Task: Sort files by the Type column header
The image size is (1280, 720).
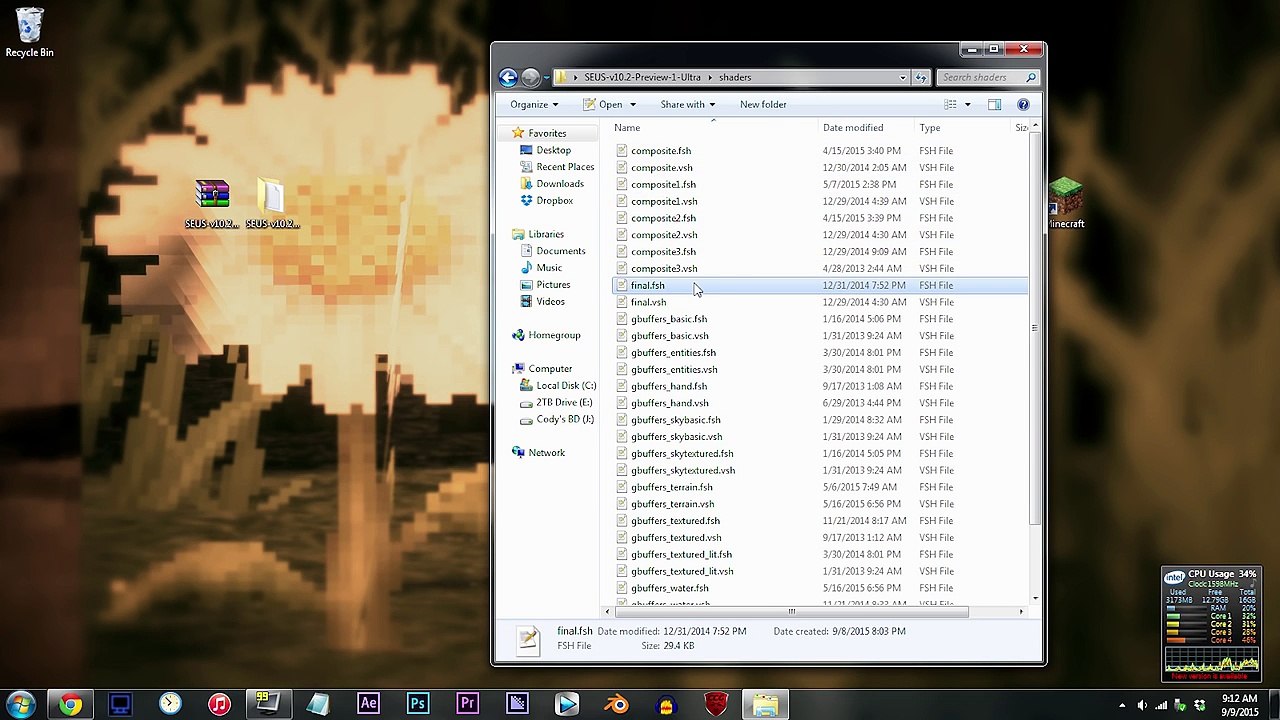Action: [x=930, y=127]
